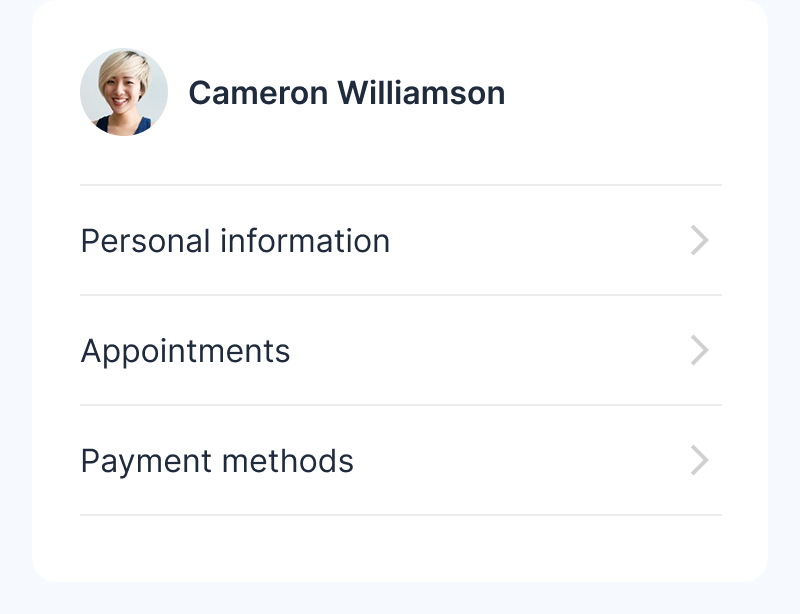Tap the right arrow icon for Personal information
The image size is (800, 614).
pyautogui.click(x=699, y=240)
